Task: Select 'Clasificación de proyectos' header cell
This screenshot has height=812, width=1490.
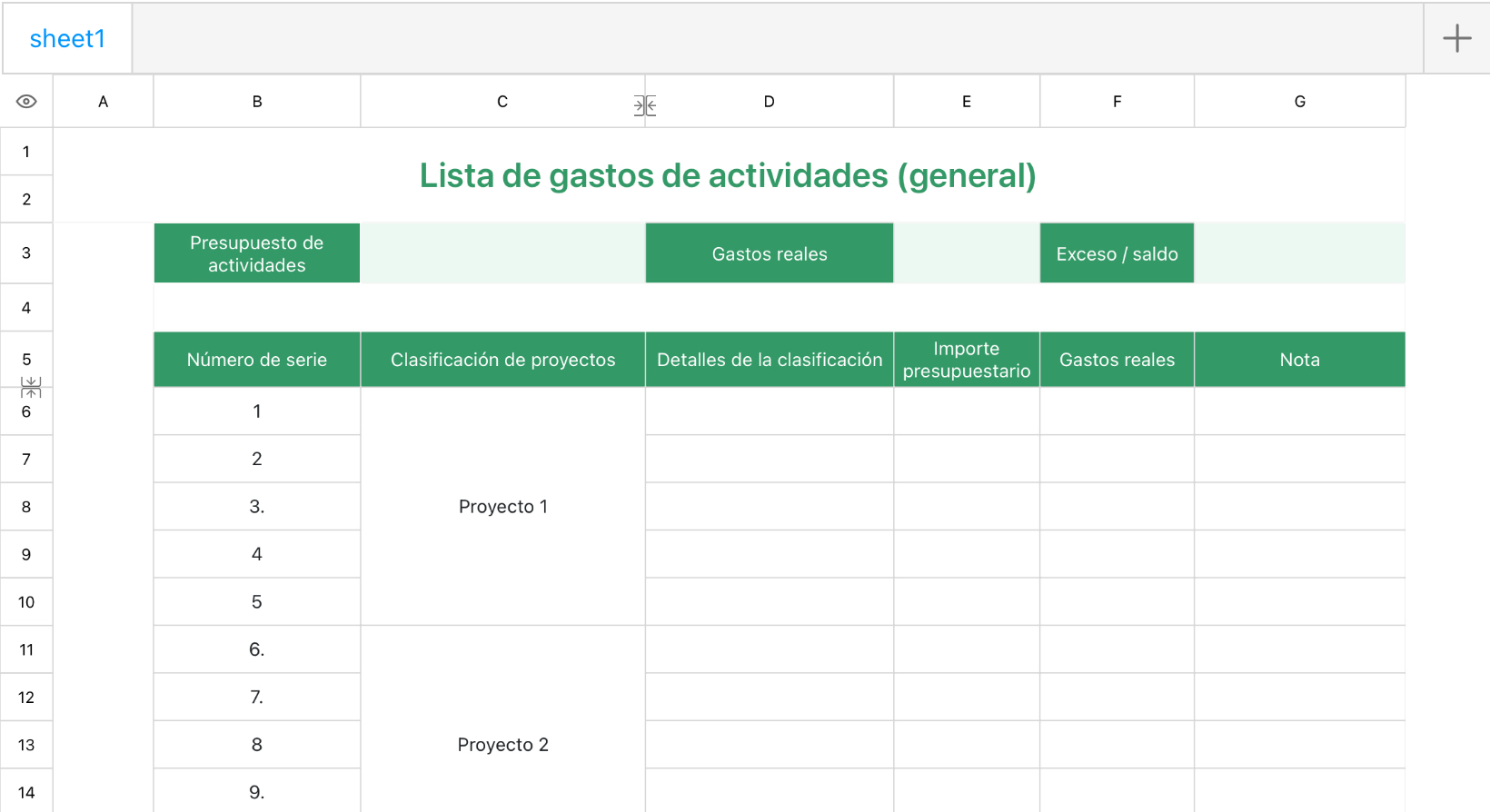Action: (x=503, y=360)
